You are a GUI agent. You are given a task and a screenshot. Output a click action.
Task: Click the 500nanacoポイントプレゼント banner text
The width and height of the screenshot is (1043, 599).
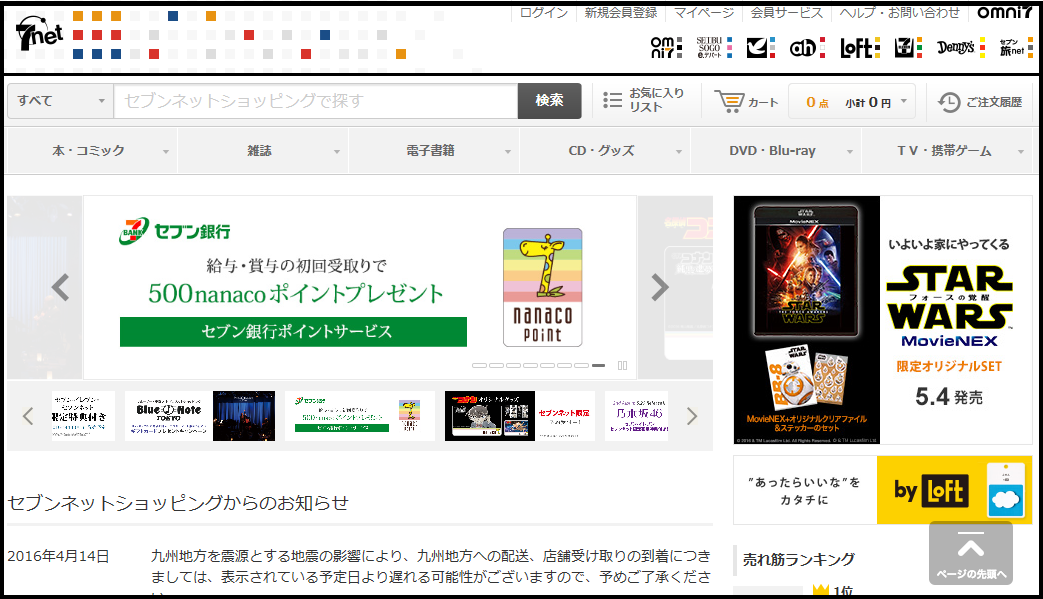tap(295, 293)
